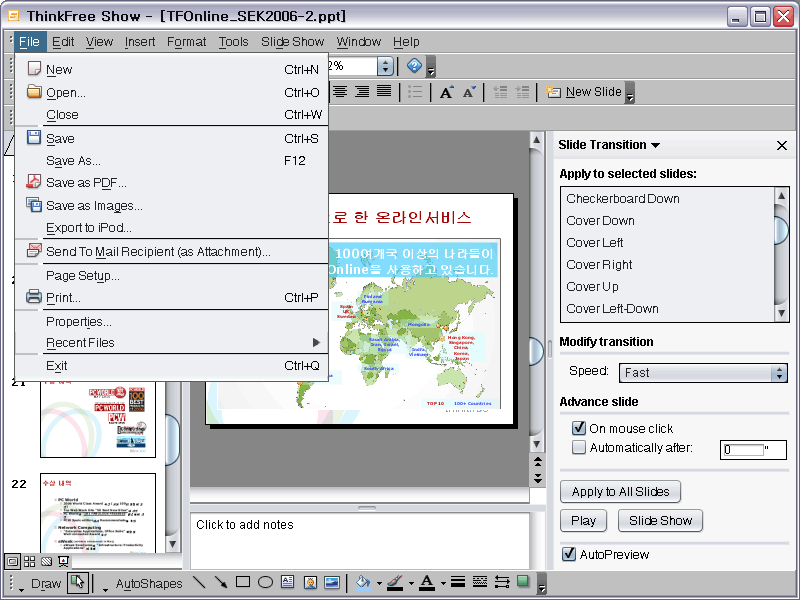Choose the Oval shape tool

coord(265,582)
